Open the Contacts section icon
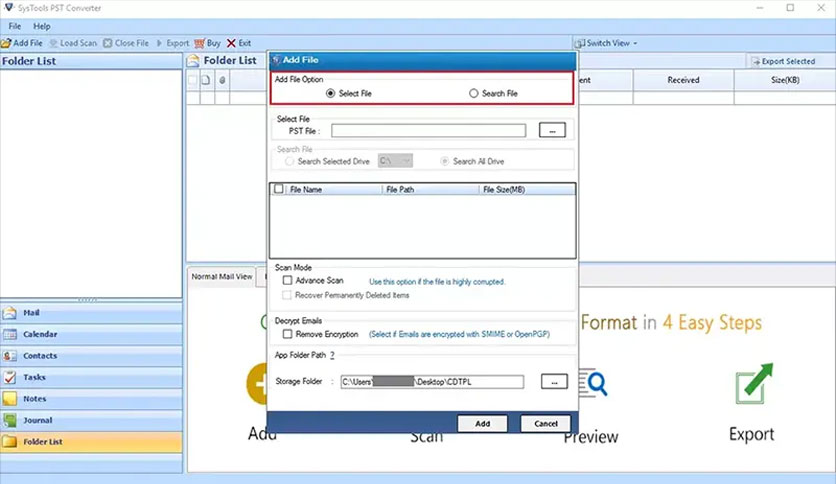Screen dimensions: 836x484 pyautogui.click(x=10, y=356)
